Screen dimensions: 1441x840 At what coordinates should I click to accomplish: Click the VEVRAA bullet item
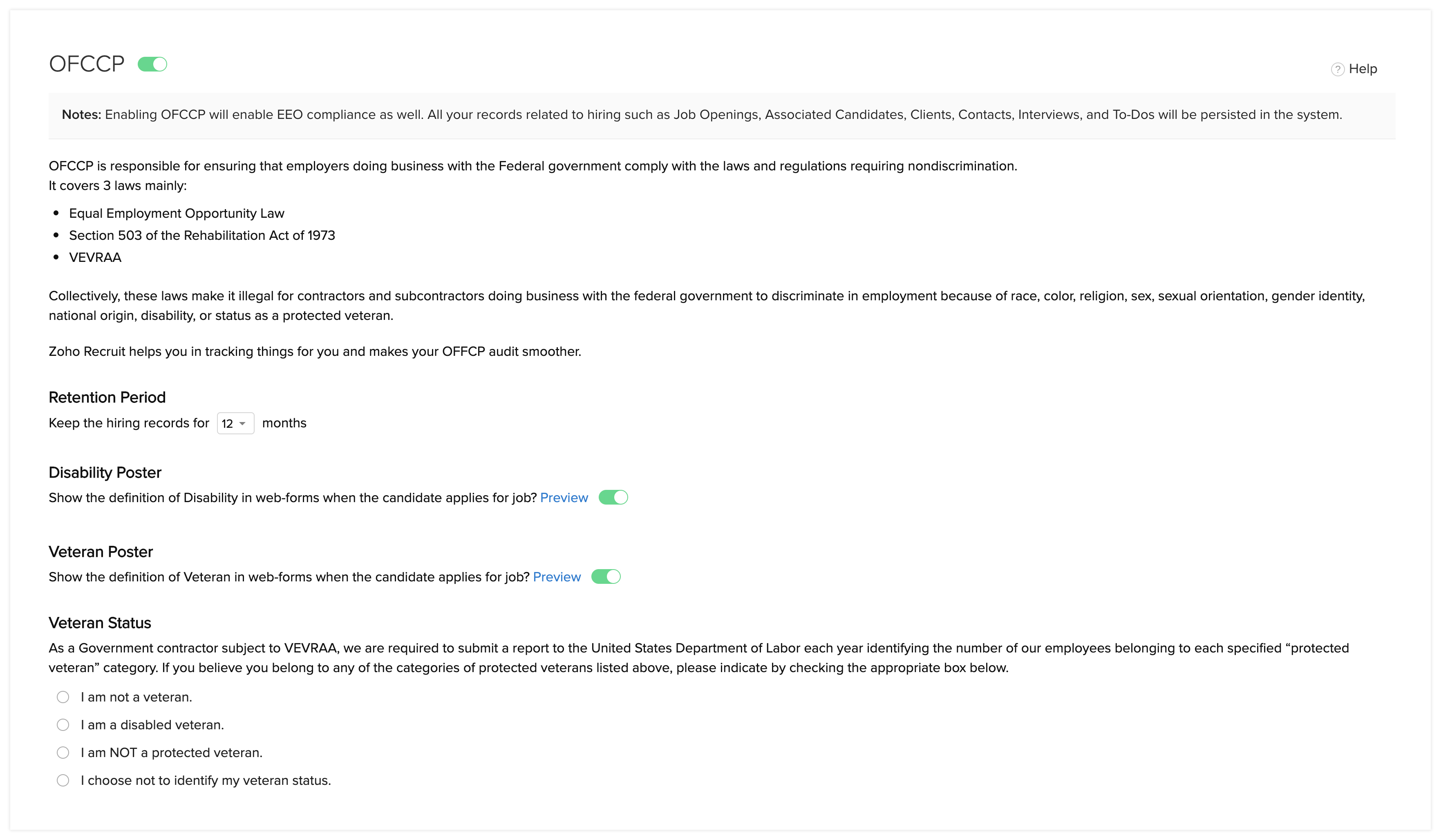point(95,258)
